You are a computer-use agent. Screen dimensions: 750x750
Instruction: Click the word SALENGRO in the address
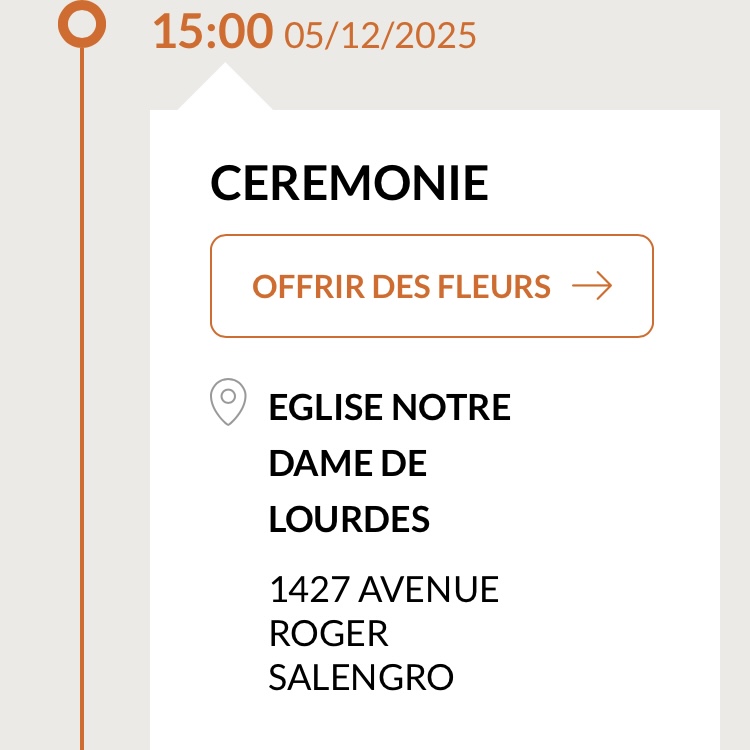(361, 678)
